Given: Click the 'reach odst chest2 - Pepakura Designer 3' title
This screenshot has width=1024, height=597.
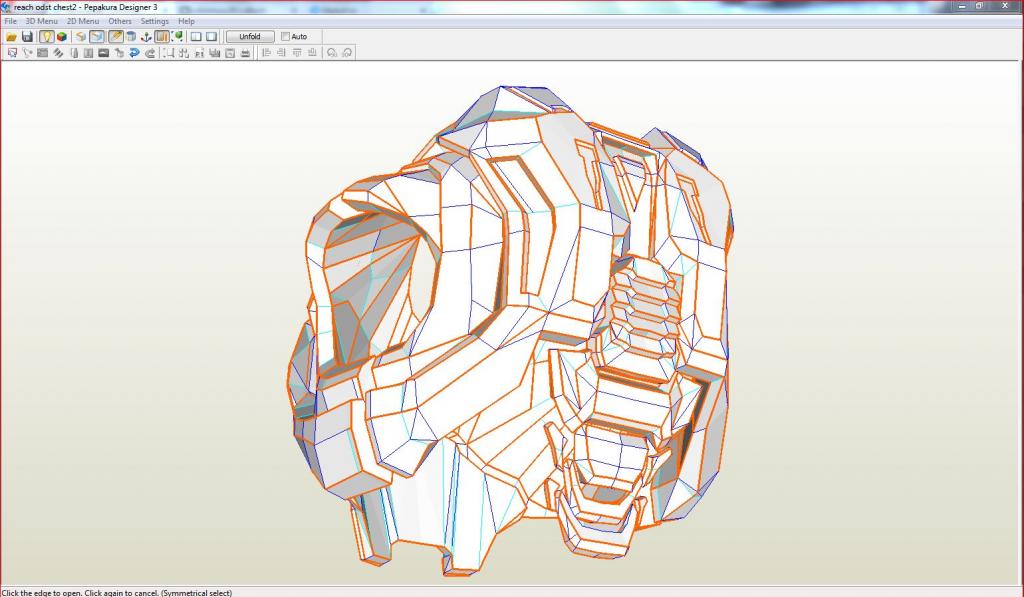Looking at the screenshot, I should pyautogui.click(x=86, y=7).
